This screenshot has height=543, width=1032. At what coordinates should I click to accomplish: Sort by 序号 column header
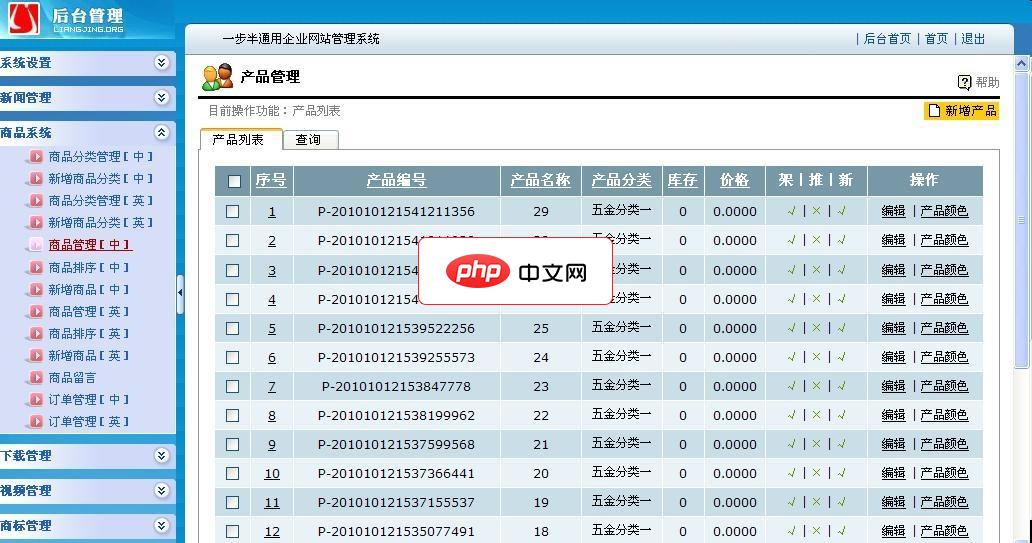(271, 180)
